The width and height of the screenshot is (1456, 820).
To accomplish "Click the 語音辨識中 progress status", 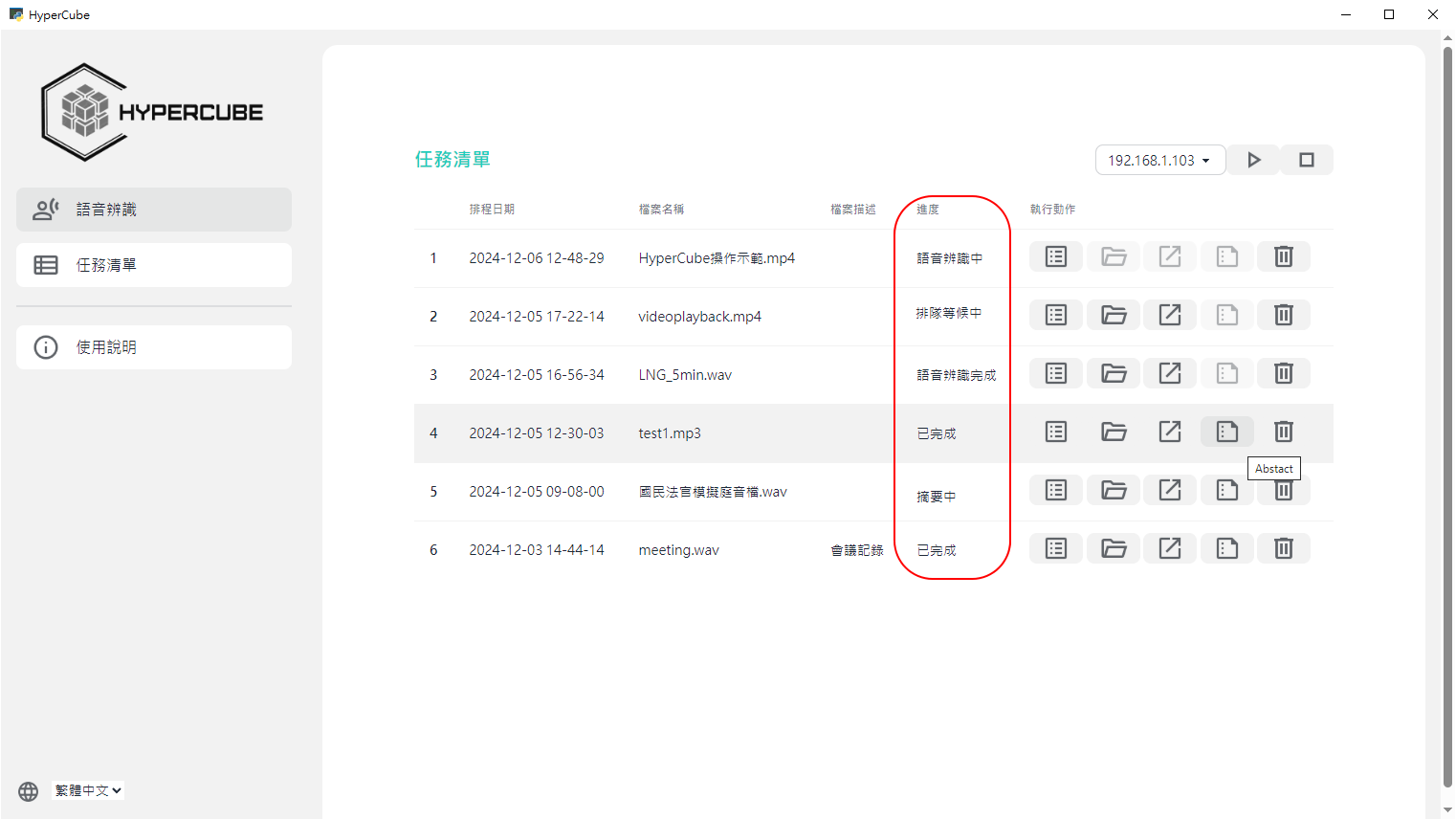I will [x=949, y=258].
